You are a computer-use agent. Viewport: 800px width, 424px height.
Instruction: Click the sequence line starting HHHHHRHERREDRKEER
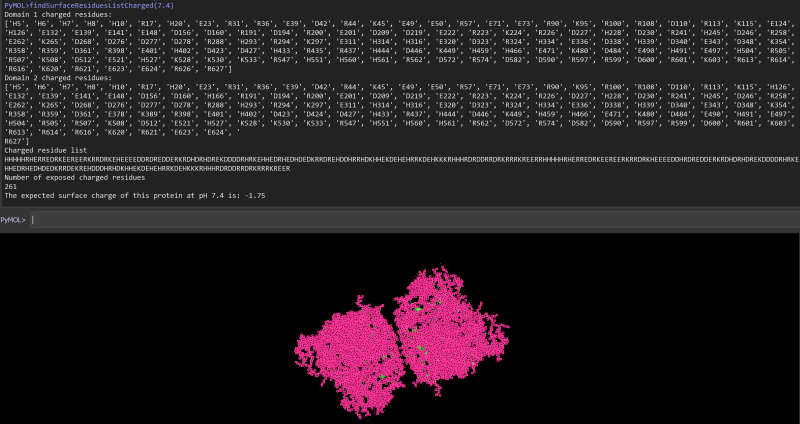click(402, 159)
